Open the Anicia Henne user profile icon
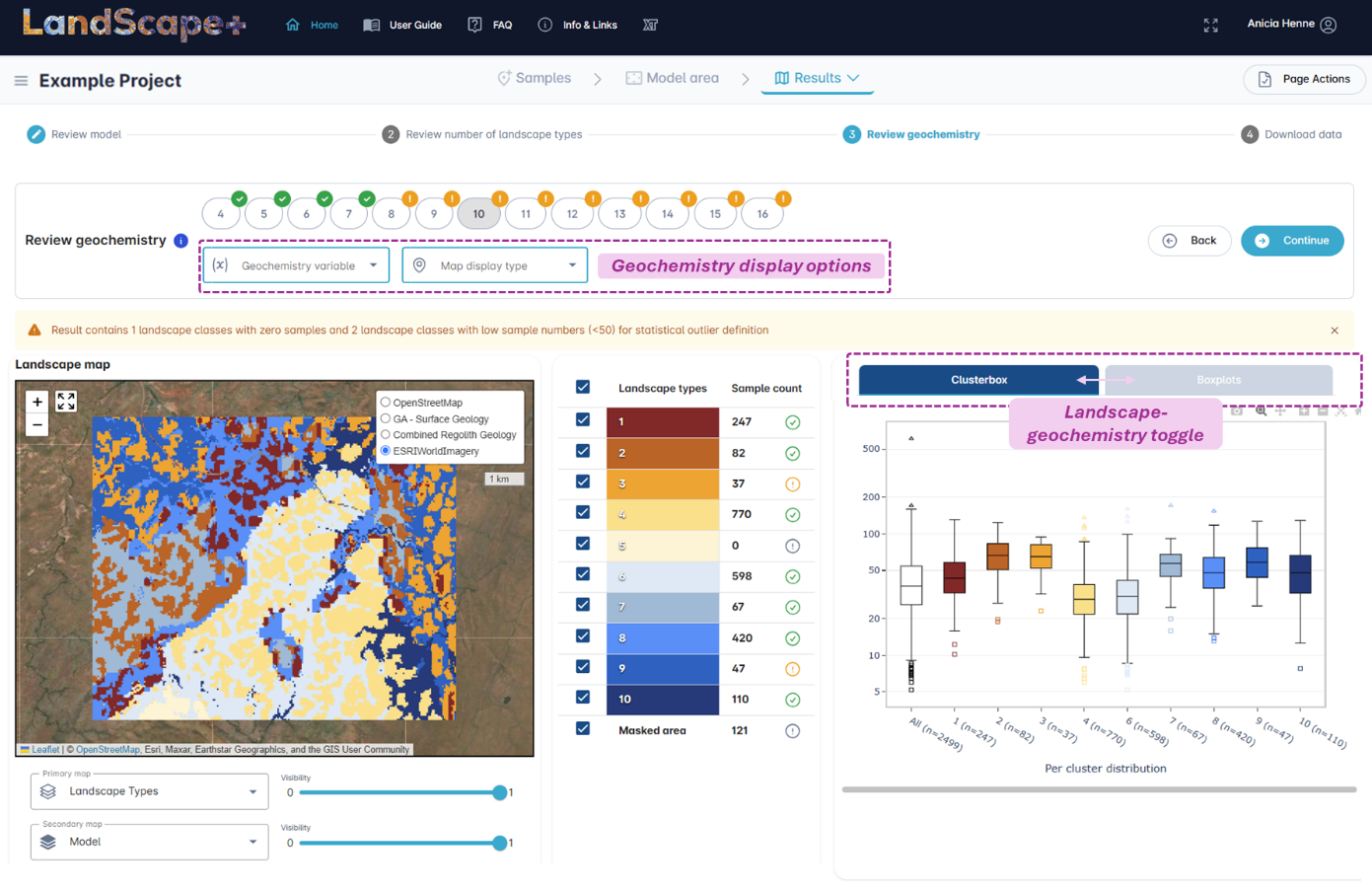Viewport: 1372px width, 893px height. tap(1329, 25)
